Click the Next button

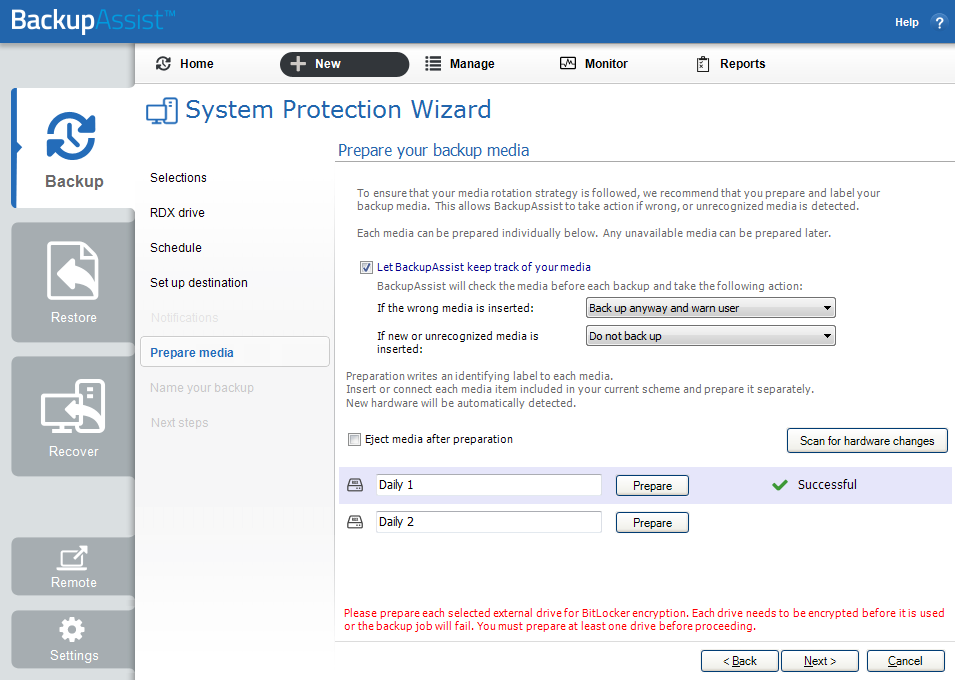(x=820, y=661)
